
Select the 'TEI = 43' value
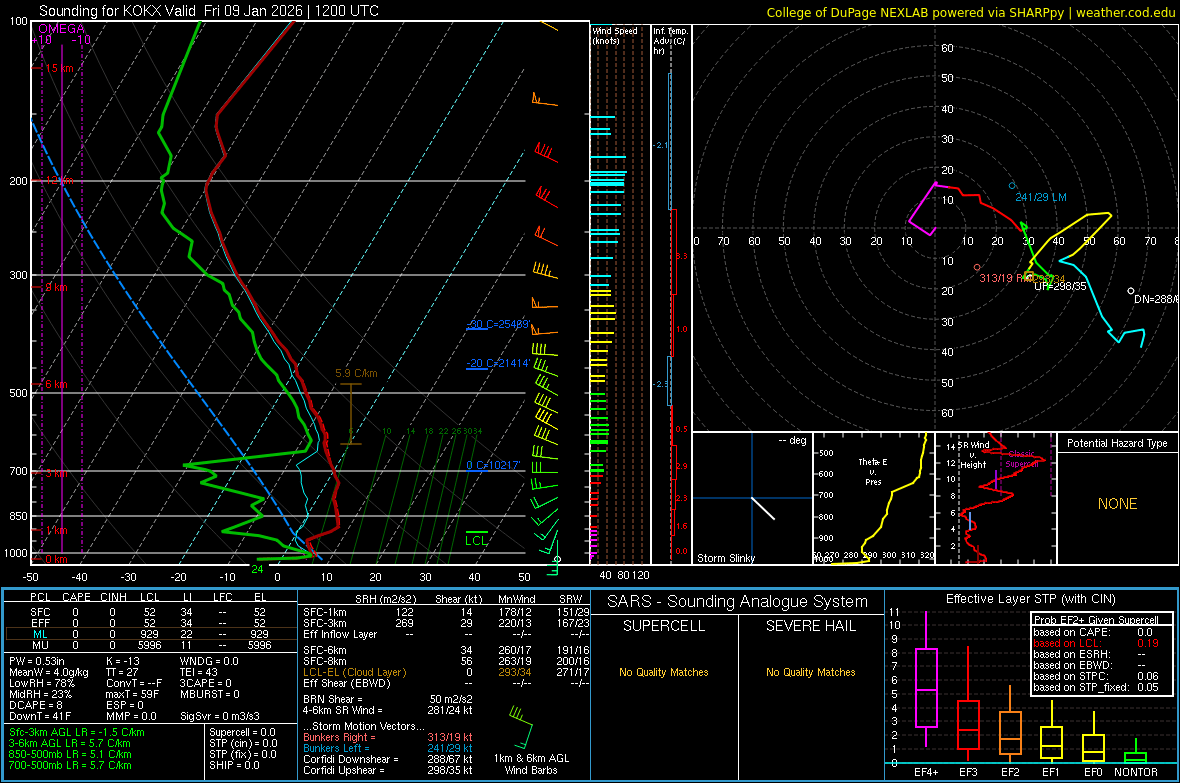click(x=199, y=672)
